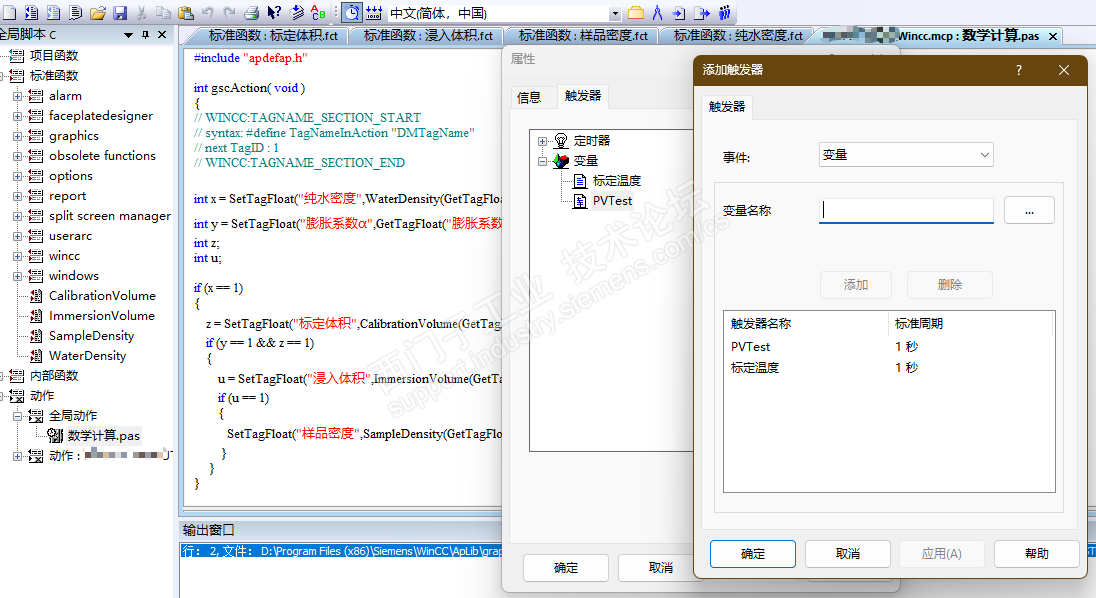
Task: Click the import action arrow icon
Action: tap(679, 13)
